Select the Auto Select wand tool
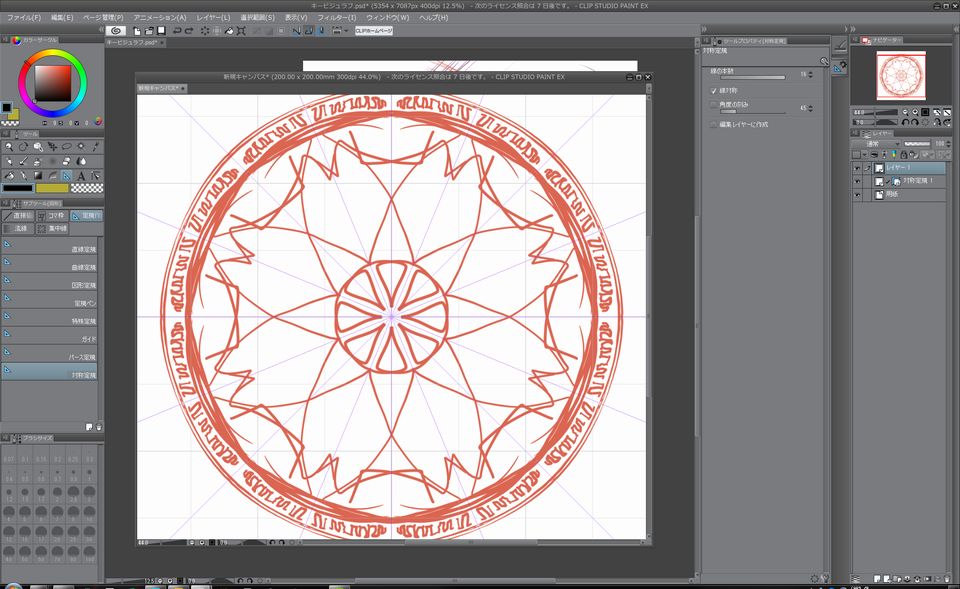The image size is (960, 589). click(81, 147)
